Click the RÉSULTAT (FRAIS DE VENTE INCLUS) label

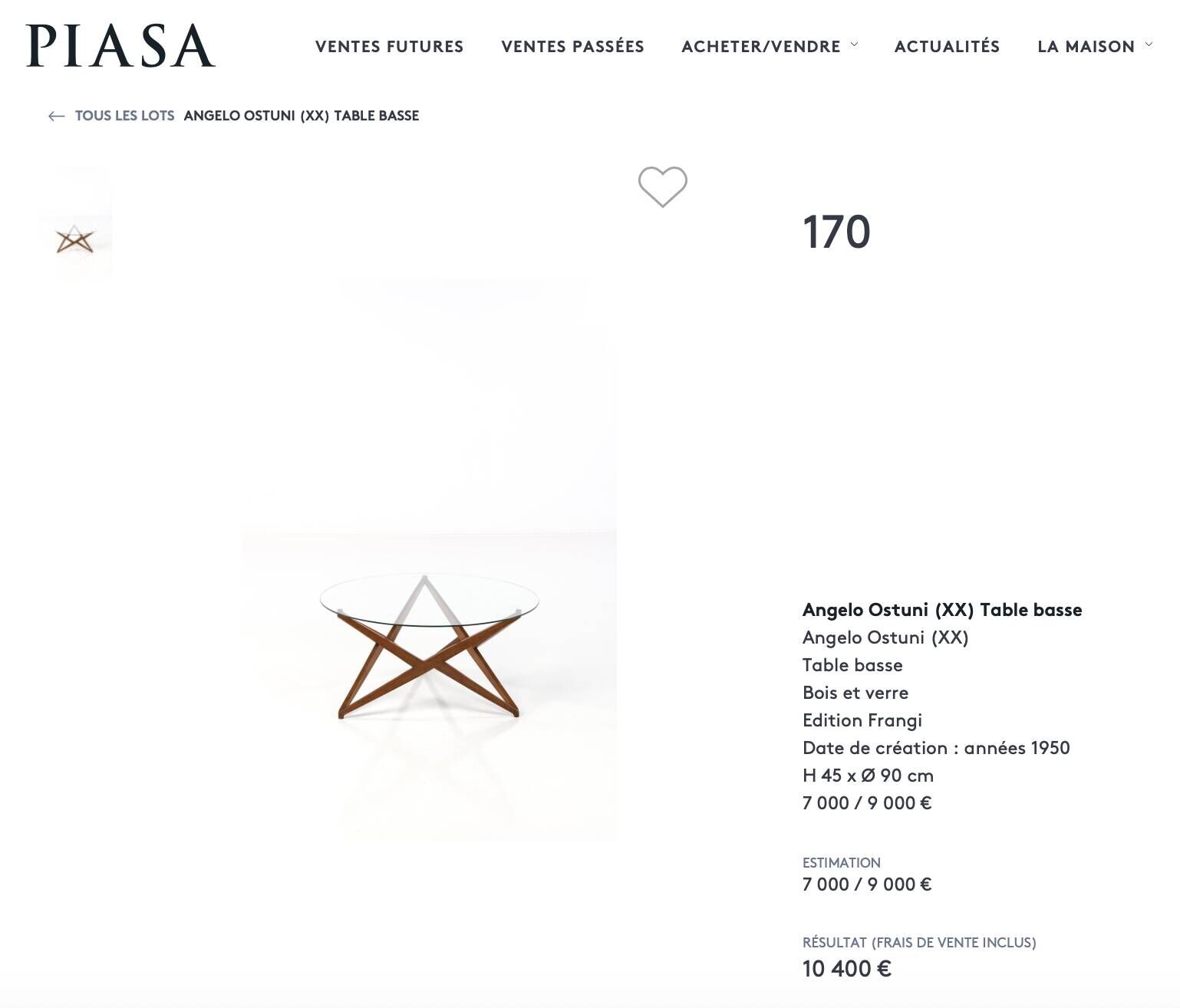coord(918,943)
